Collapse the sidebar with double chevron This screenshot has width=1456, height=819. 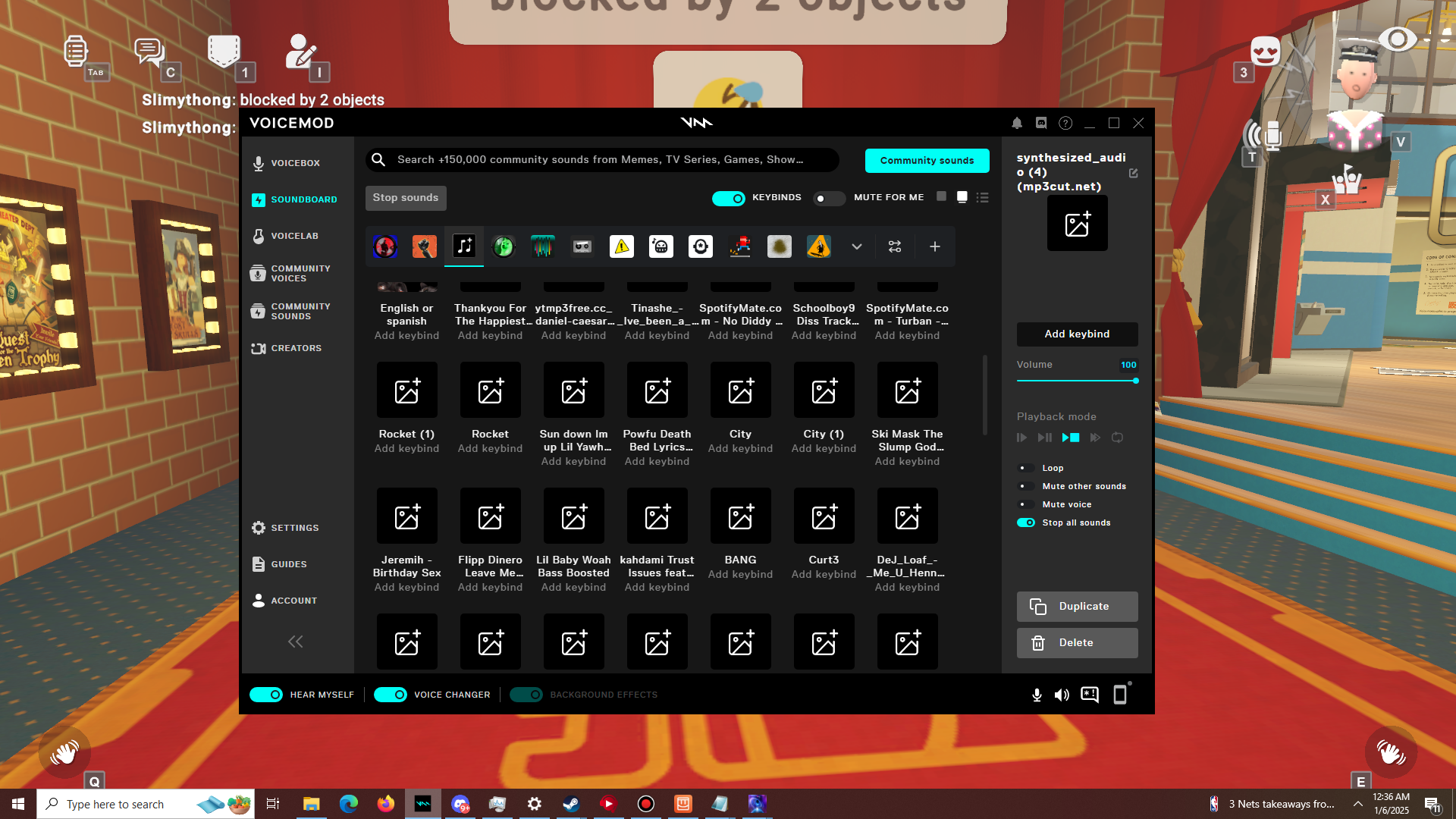pyautogui.click(x=295, y=642)
